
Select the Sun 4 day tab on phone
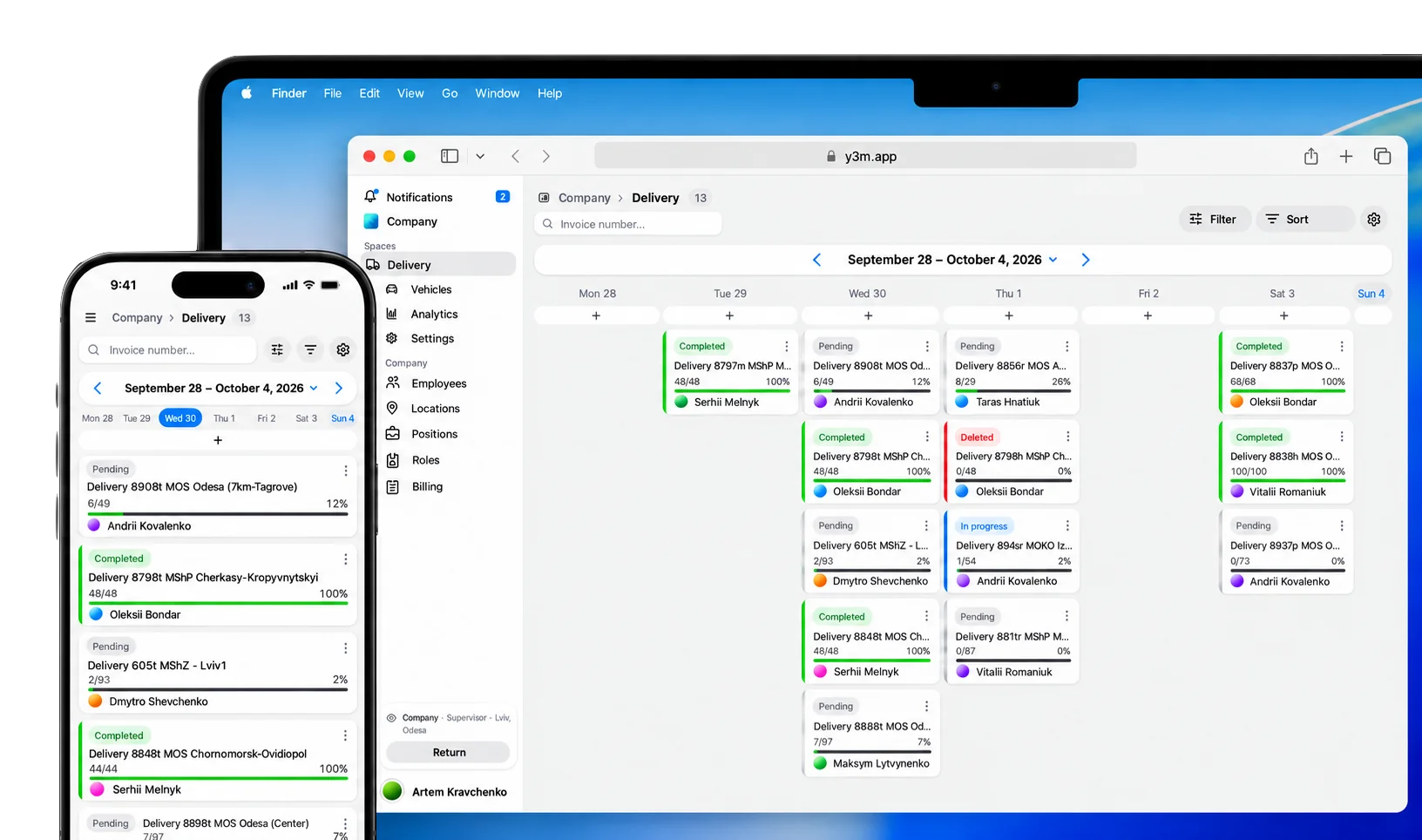[x=342, y=418]
